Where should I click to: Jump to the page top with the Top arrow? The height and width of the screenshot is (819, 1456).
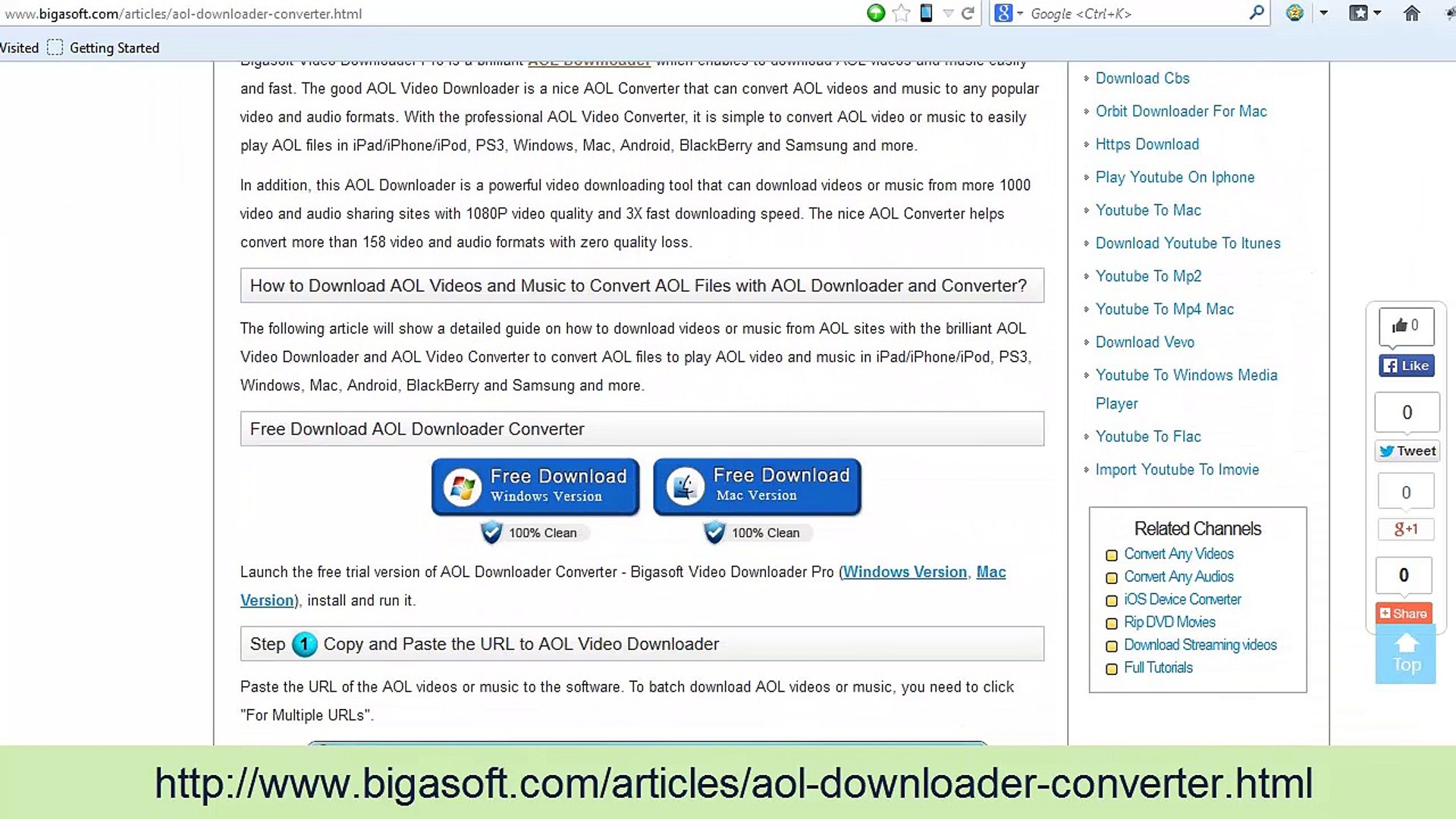[1406, 654]
